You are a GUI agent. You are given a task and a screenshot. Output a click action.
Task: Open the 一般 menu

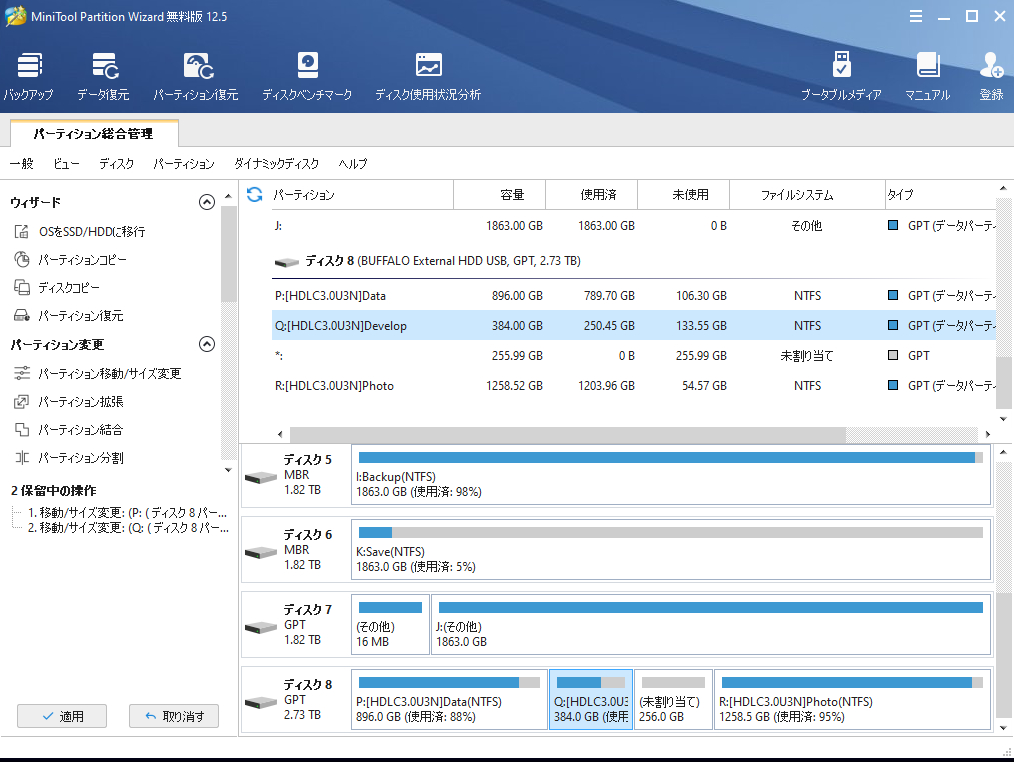pos(21,164)
